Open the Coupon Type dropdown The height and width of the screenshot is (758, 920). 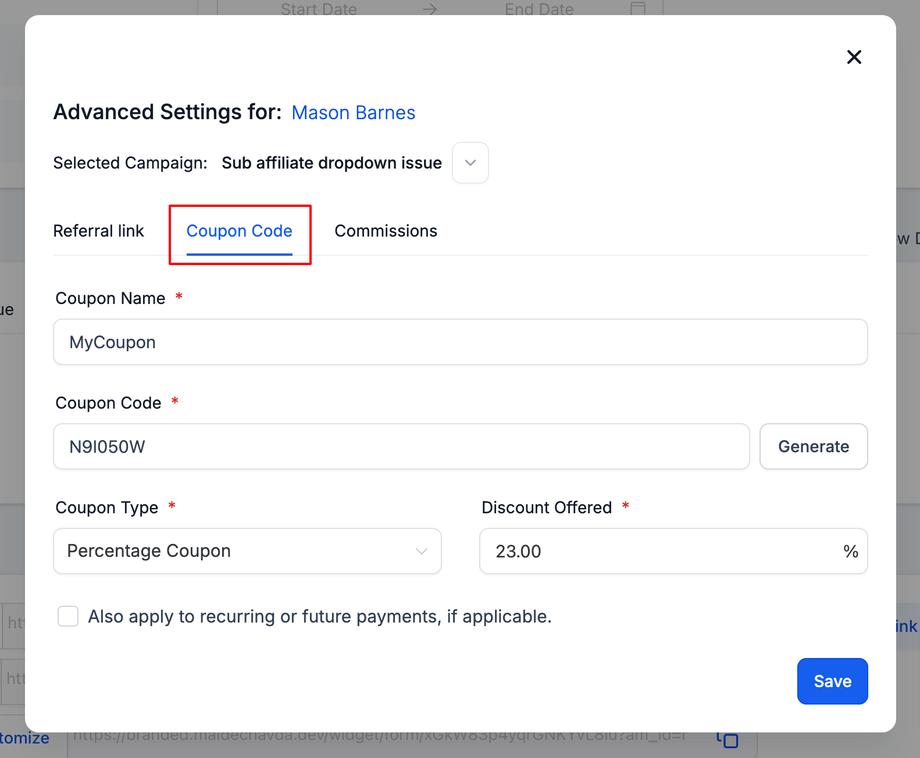pos(247,551)
